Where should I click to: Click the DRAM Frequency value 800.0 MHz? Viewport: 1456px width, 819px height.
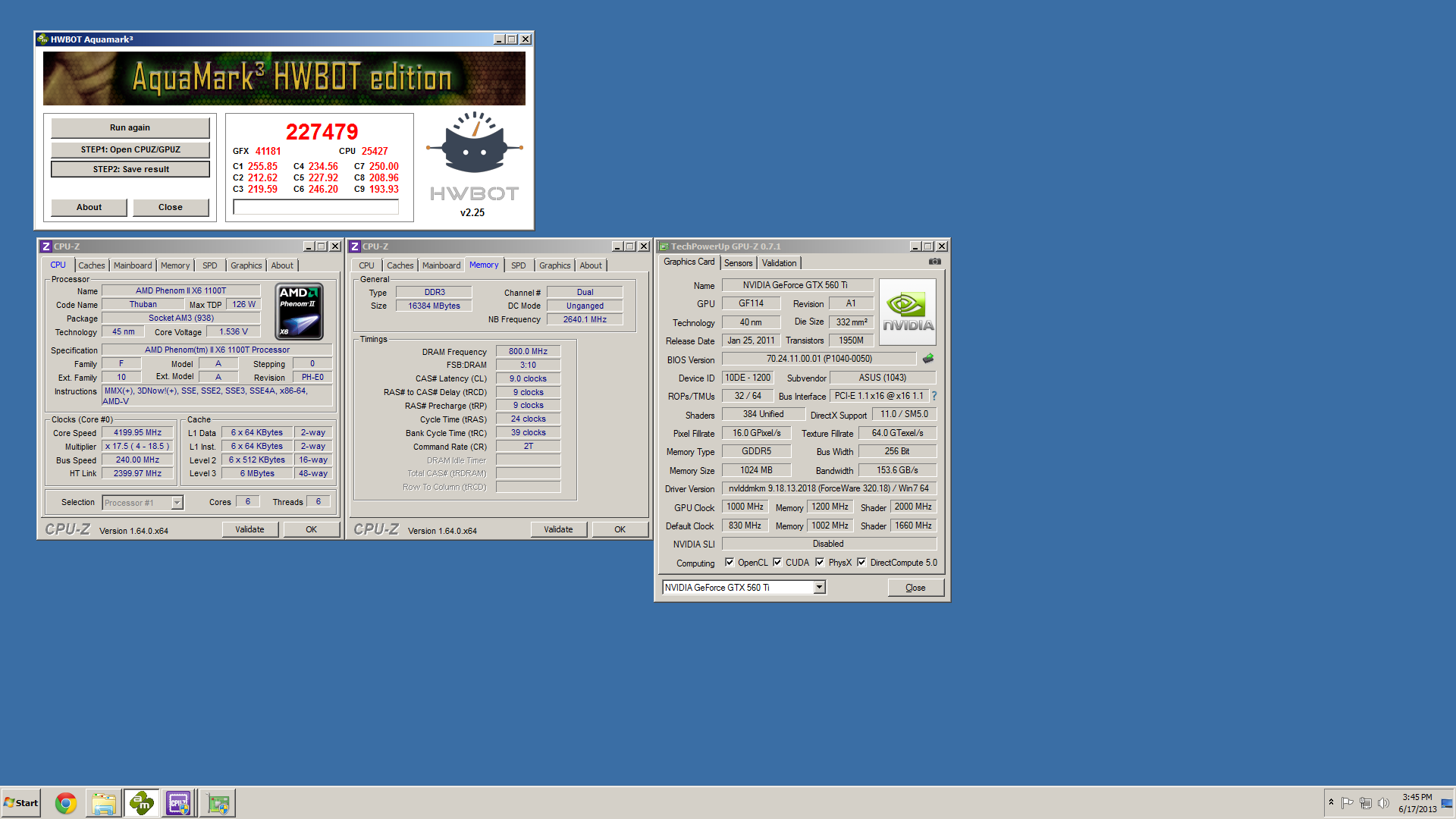528,351
